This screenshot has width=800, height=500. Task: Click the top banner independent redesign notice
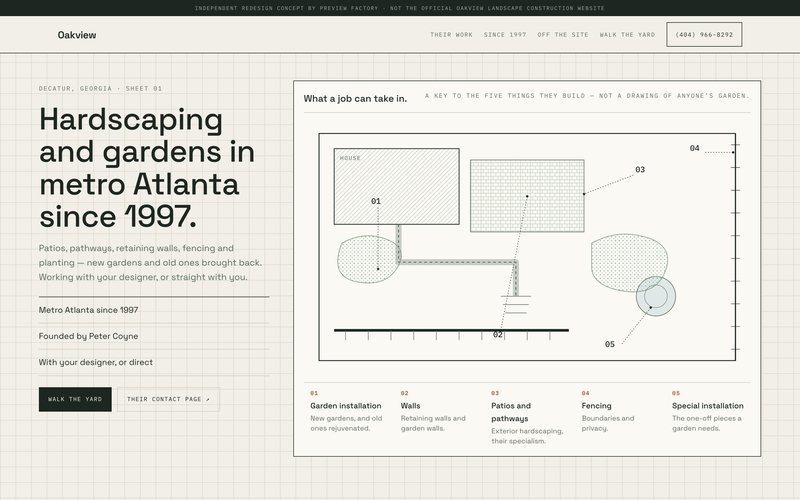[399, 8]
